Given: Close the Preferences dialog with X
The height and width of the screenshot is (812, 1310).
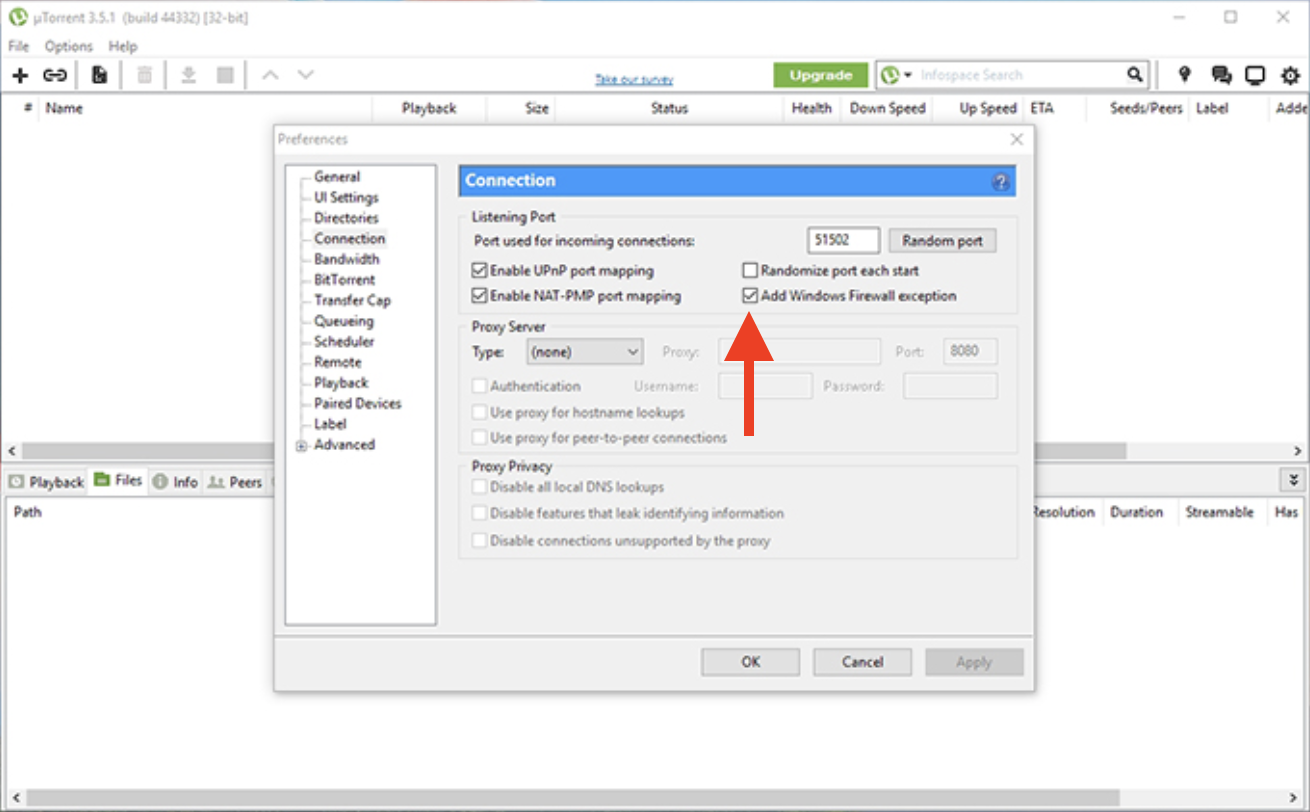Looking at the screenshot, I should pos(1017,139).
